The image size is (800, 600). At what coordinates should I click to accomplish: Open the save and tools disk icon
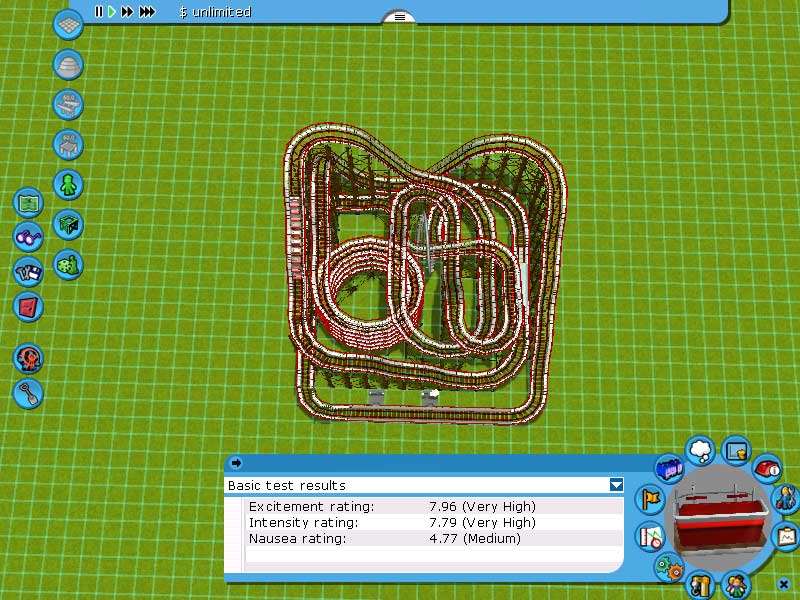[x=29, y=271]
